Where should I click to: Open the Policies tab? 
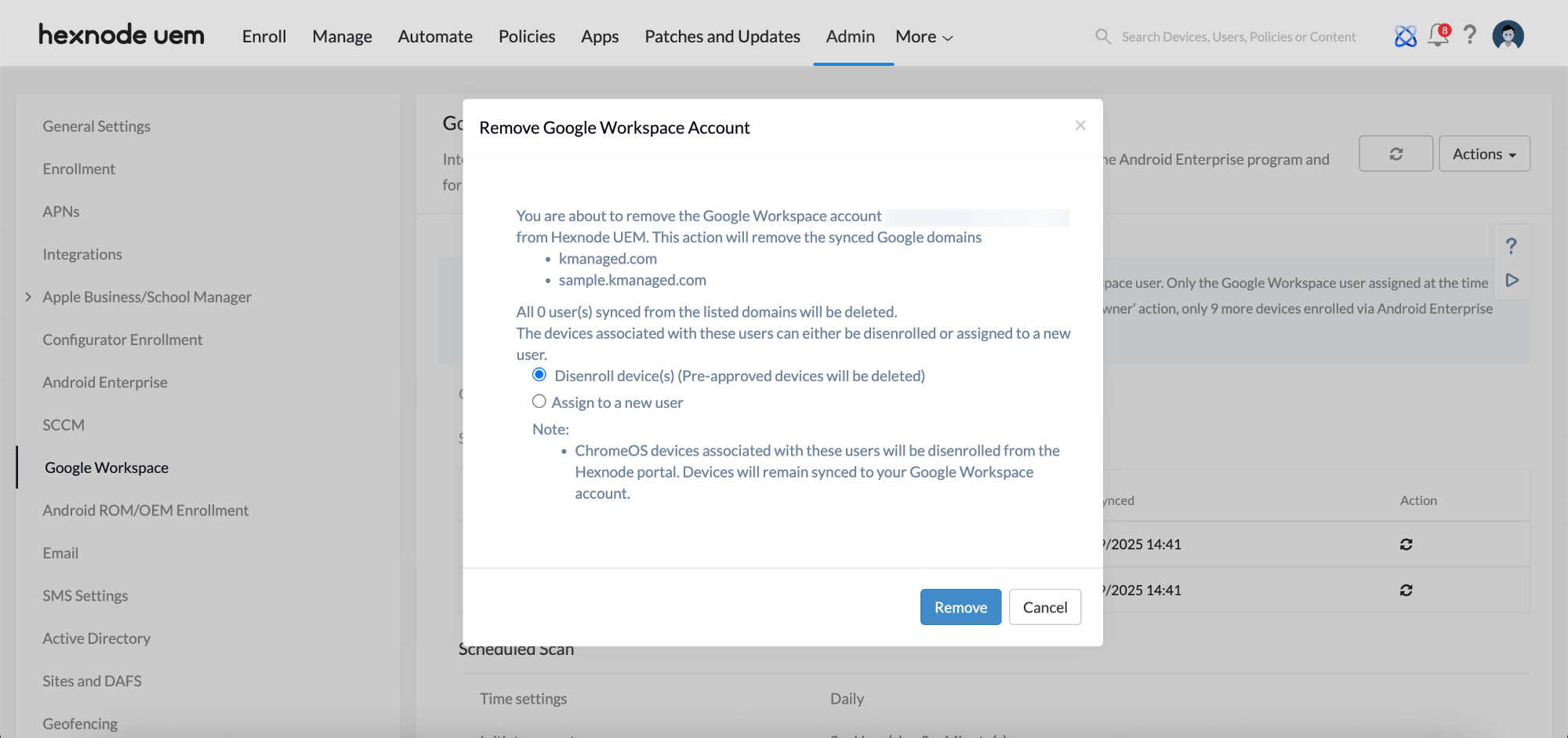click(527, 37)
